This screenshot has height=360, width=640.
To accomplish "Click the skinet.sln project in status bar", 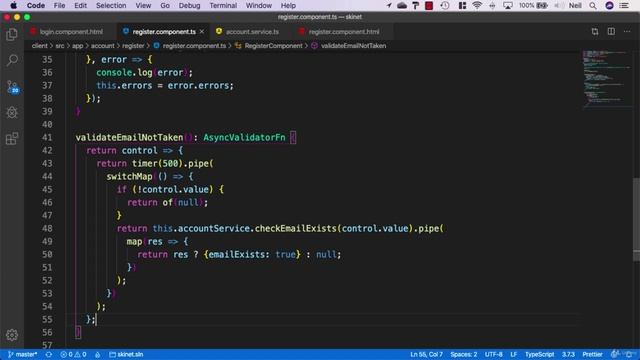I will tap(126, 354).
